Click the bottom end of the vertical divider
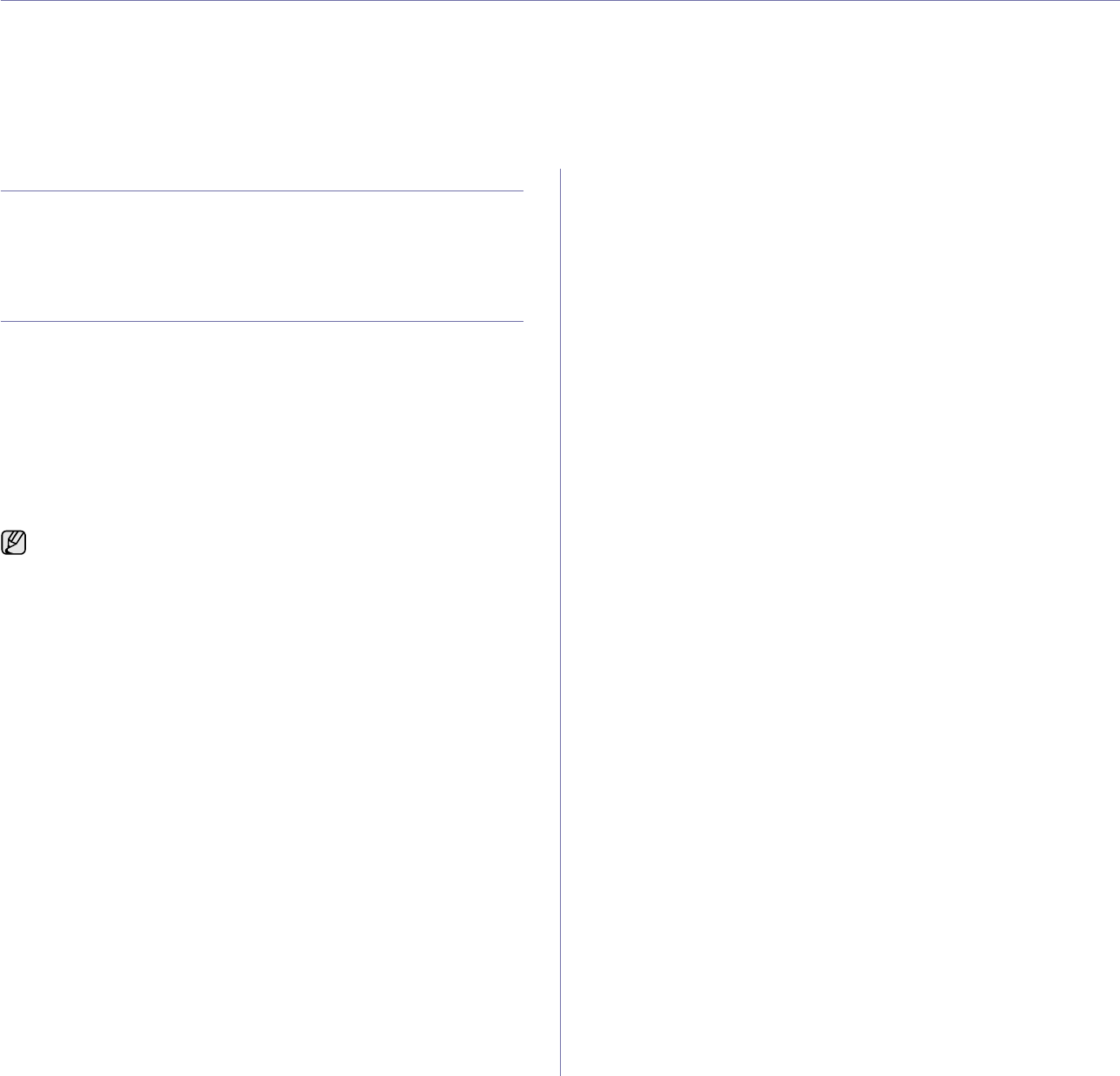Viewport: 1120px width, 1076px height. (x=561, y=1073)
